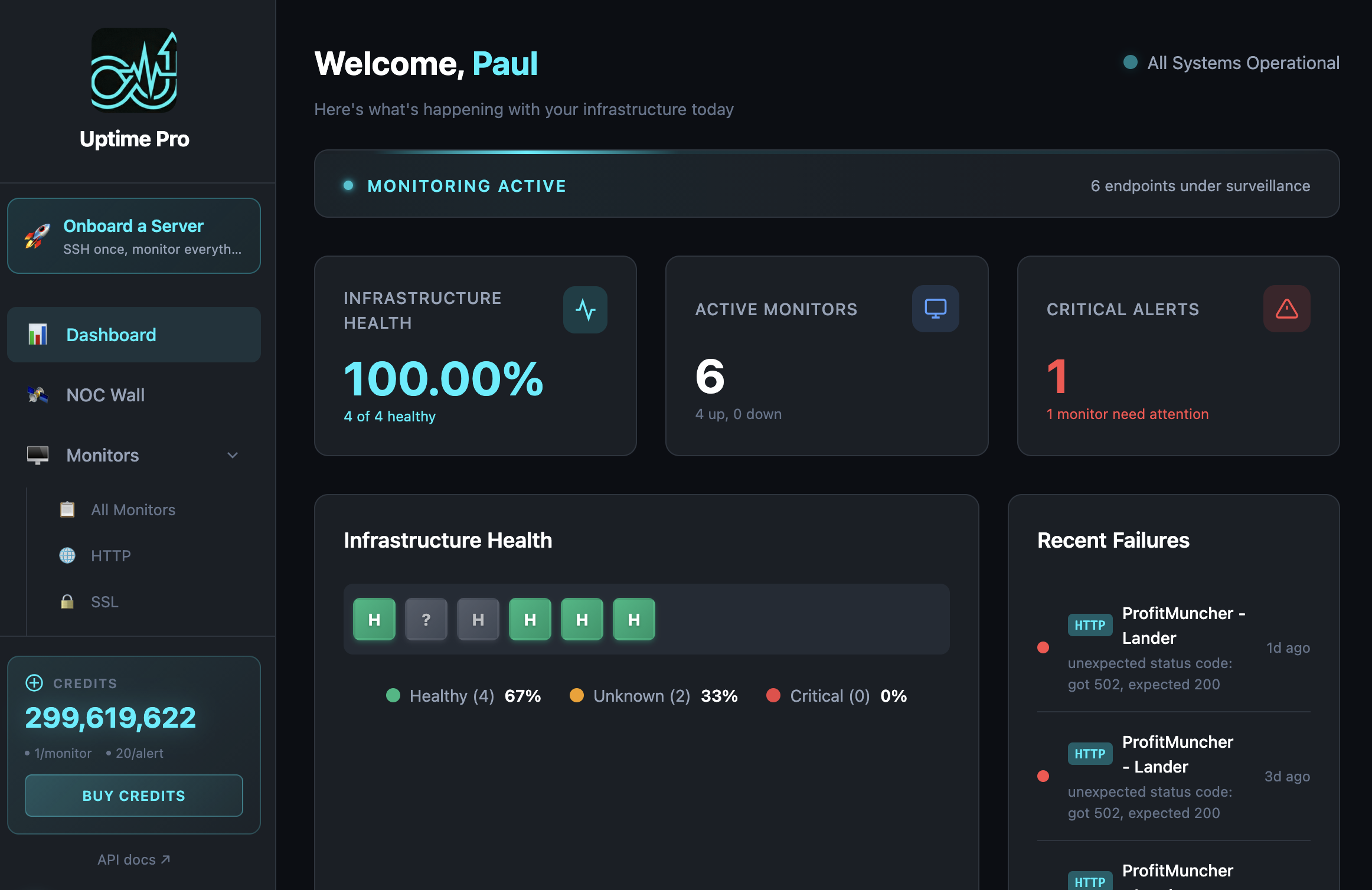Click the Unknown (2) orange legend dot
This screenshot has width=1372, height=890.
click(577, 695)
